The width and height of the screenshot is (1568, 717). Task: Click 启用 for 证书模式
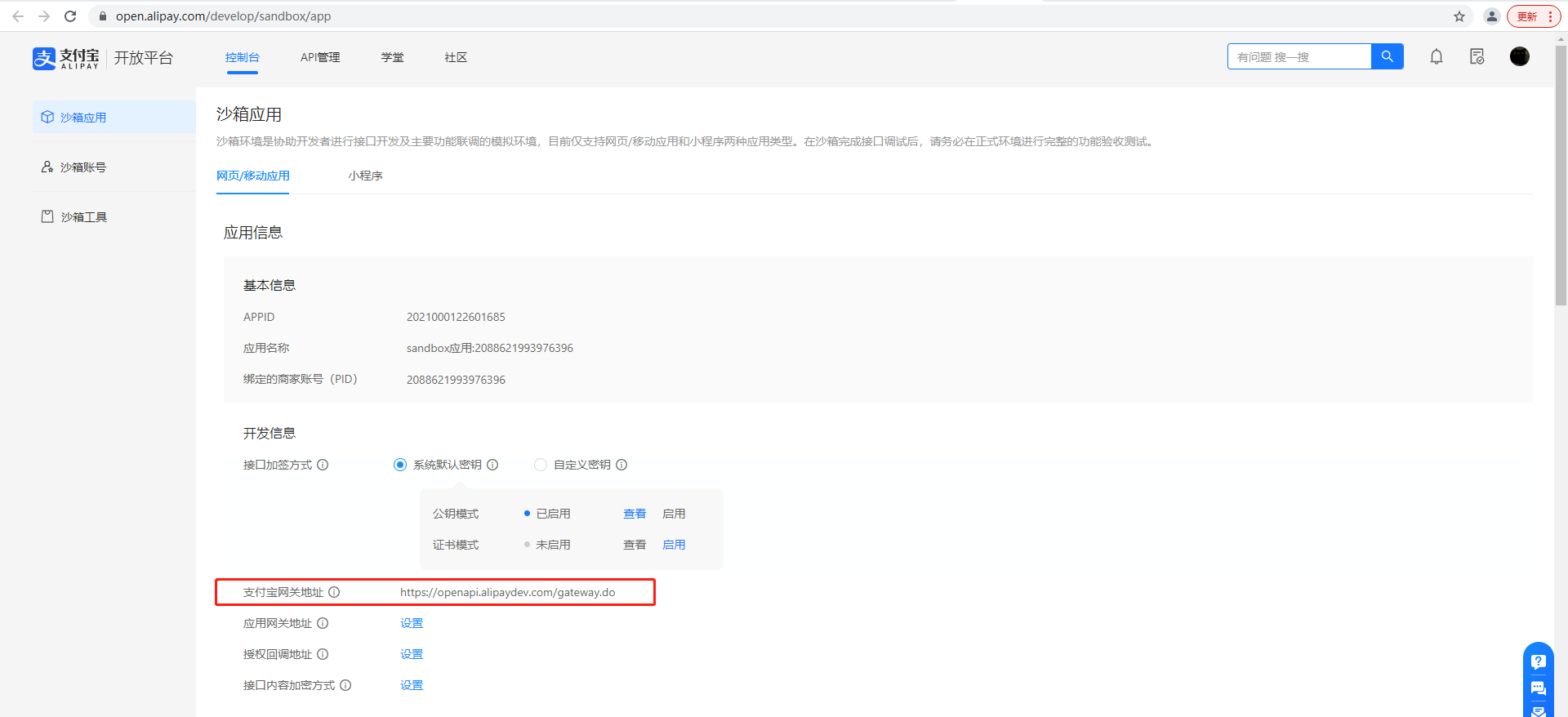(x=674, y=545)
